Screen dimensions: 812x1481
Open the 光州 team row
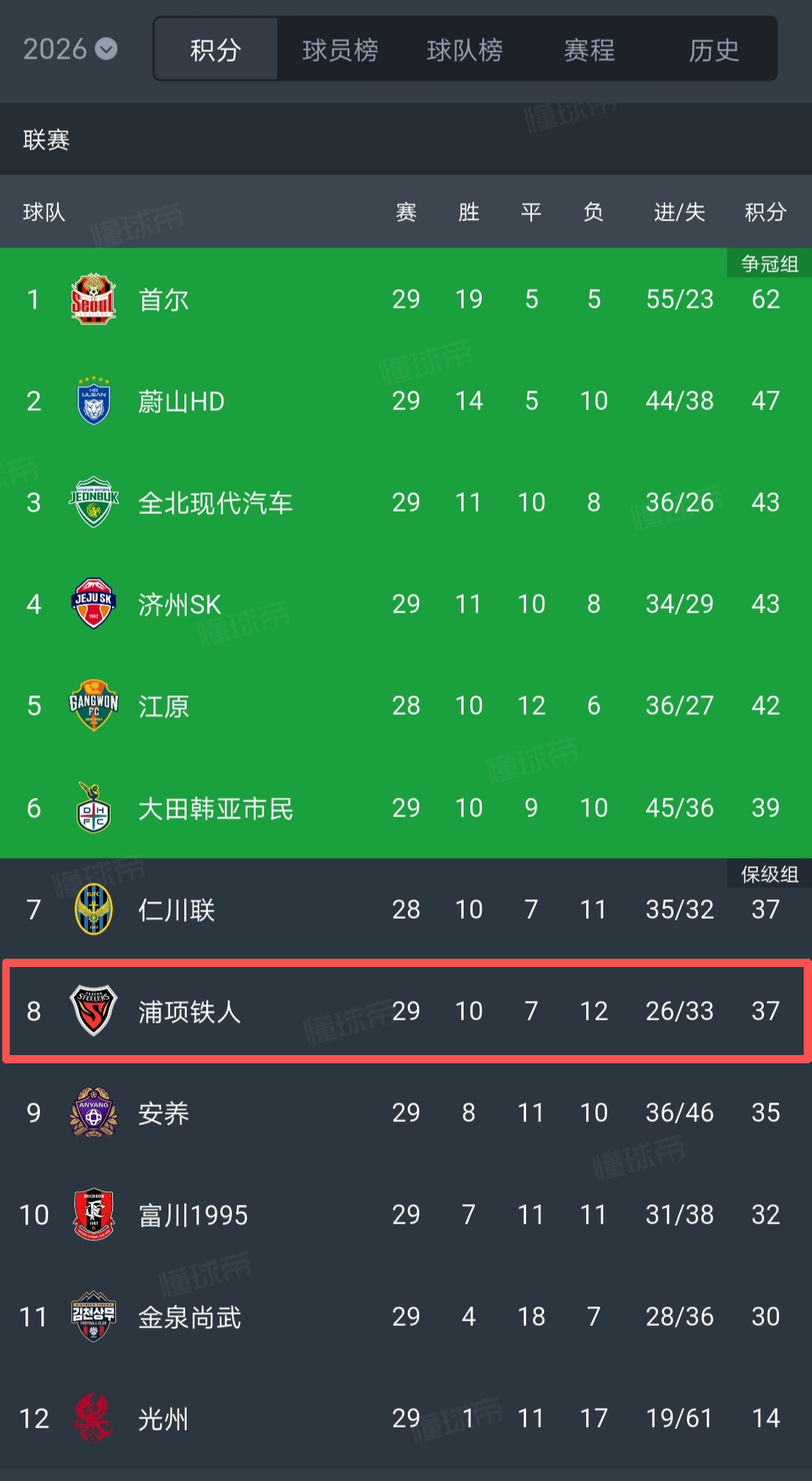(406, 1418)
